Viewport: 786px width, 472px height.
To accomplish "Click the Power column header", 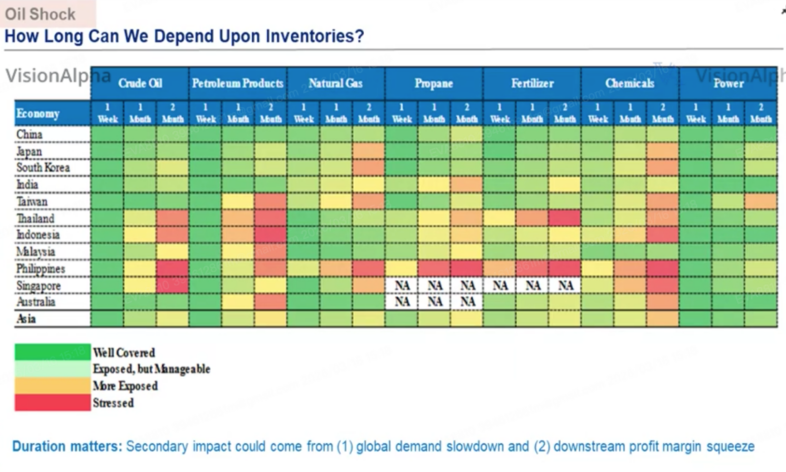I will [x=728, y=83].
